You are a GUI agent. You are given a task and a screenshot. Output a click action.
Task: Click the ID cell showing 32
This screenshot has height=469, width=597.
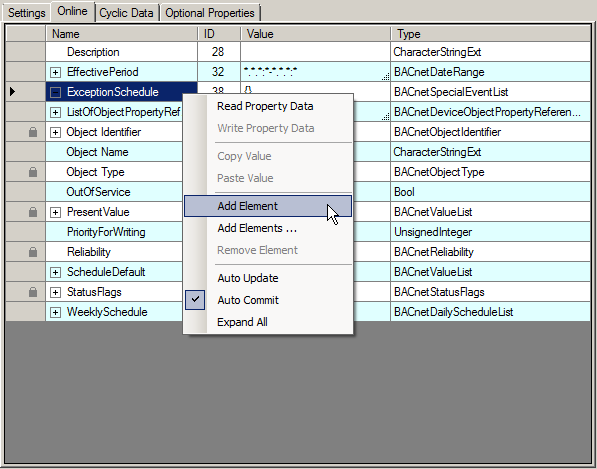[x=219, y=72]
